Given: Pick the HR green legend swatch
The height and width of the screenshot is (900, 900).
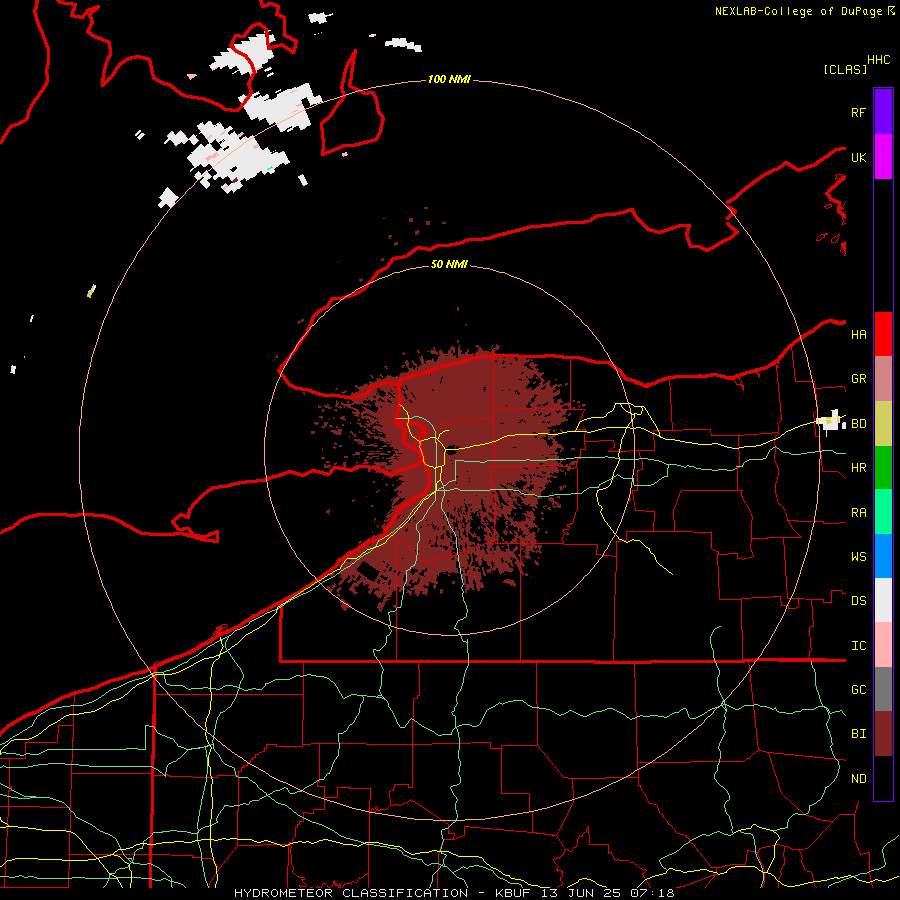Looking at the screenshot, I should pos(883,468).
